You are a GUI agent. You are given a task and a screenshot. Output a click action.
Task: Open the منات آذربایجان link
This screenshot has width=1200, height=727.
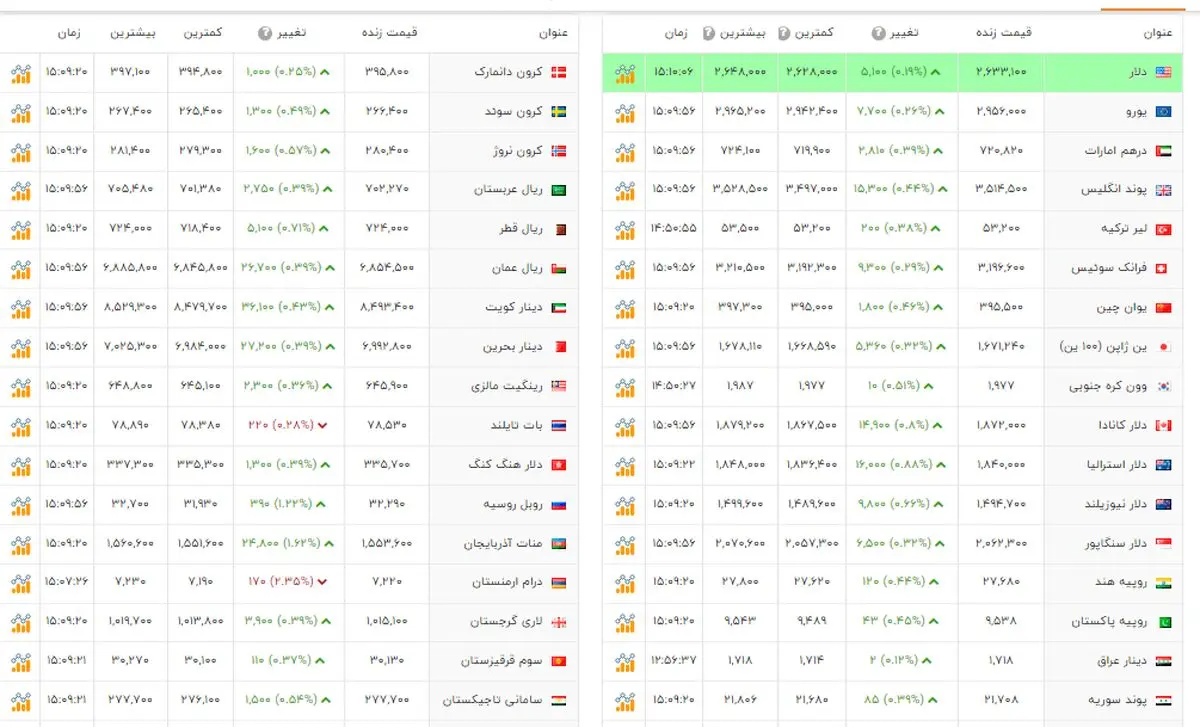[504, 542]
